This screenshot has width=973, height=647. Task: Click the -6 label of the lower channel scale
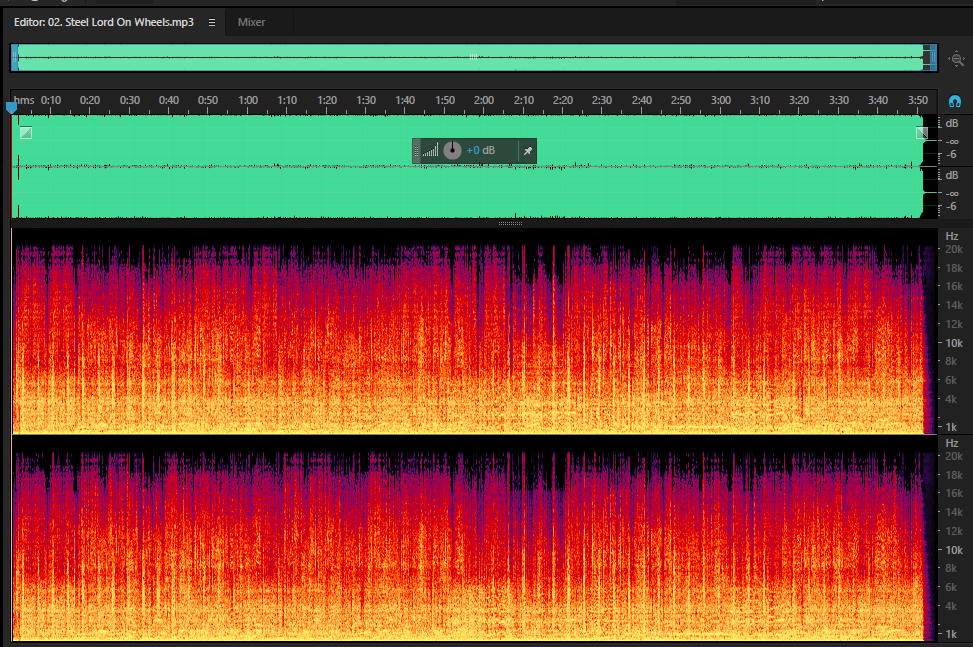[x=951, y=207]
